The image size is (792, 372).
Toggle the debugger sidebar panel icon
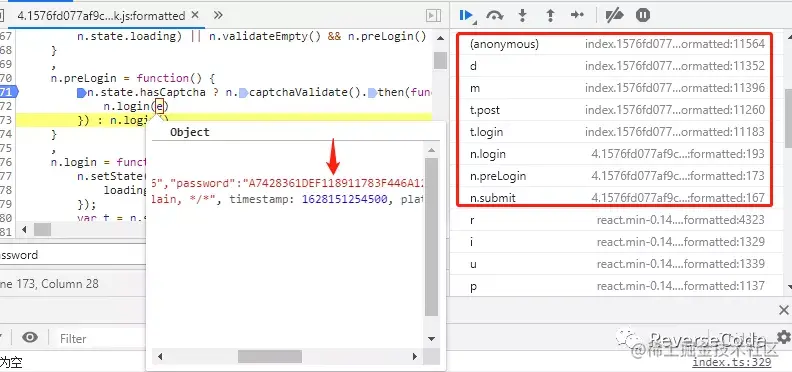(433, 16)
